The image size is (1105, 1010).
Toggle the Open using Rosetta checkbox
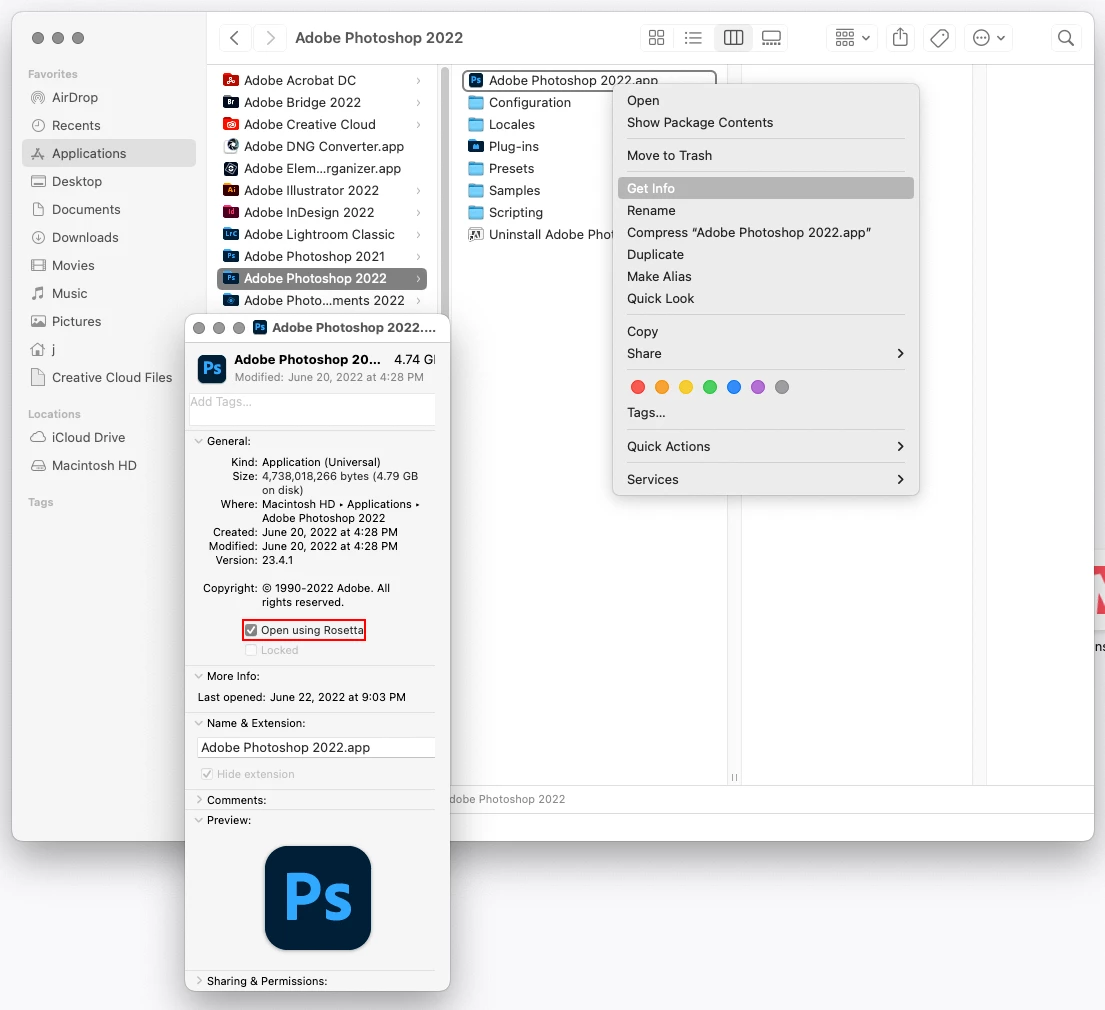click(251, 630)
